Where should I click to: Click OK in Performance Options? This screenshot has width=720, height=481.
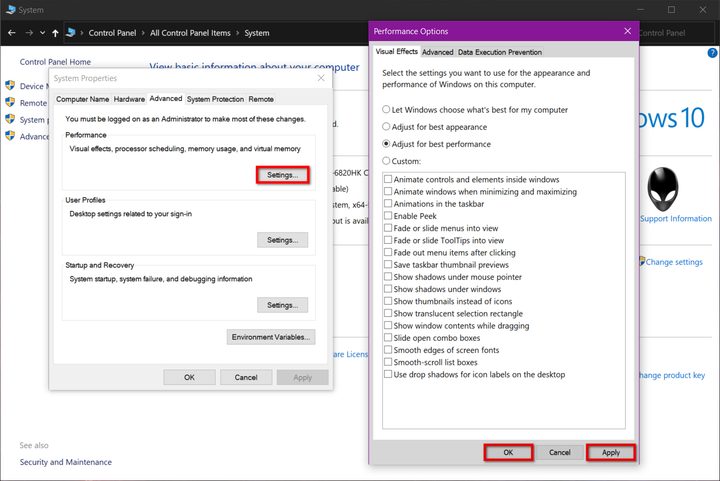[x=508, y=452]
